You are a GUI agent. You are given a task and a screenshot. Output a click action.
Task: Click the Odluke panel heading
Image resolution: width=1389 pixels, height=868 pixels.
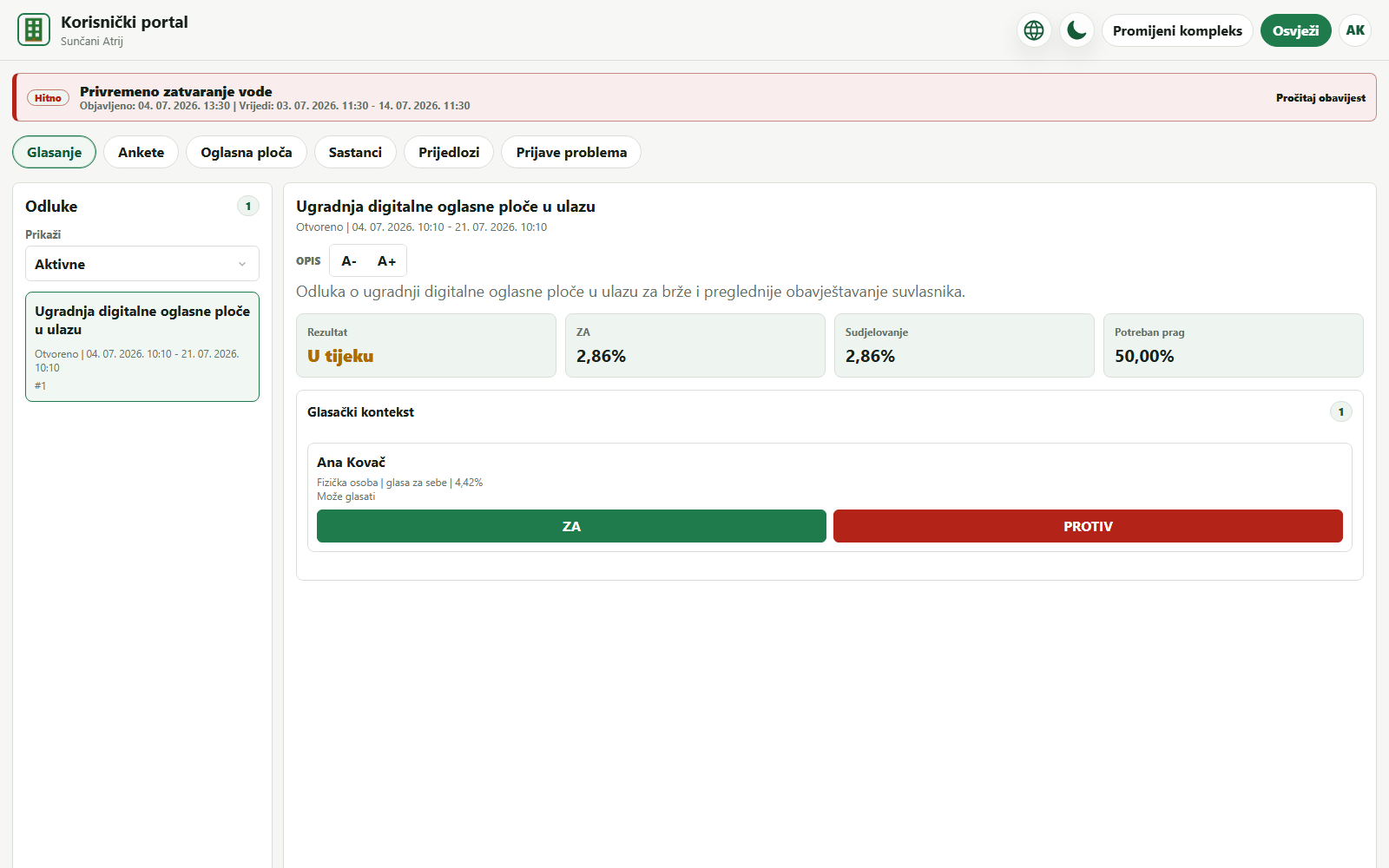pos(51,206)
